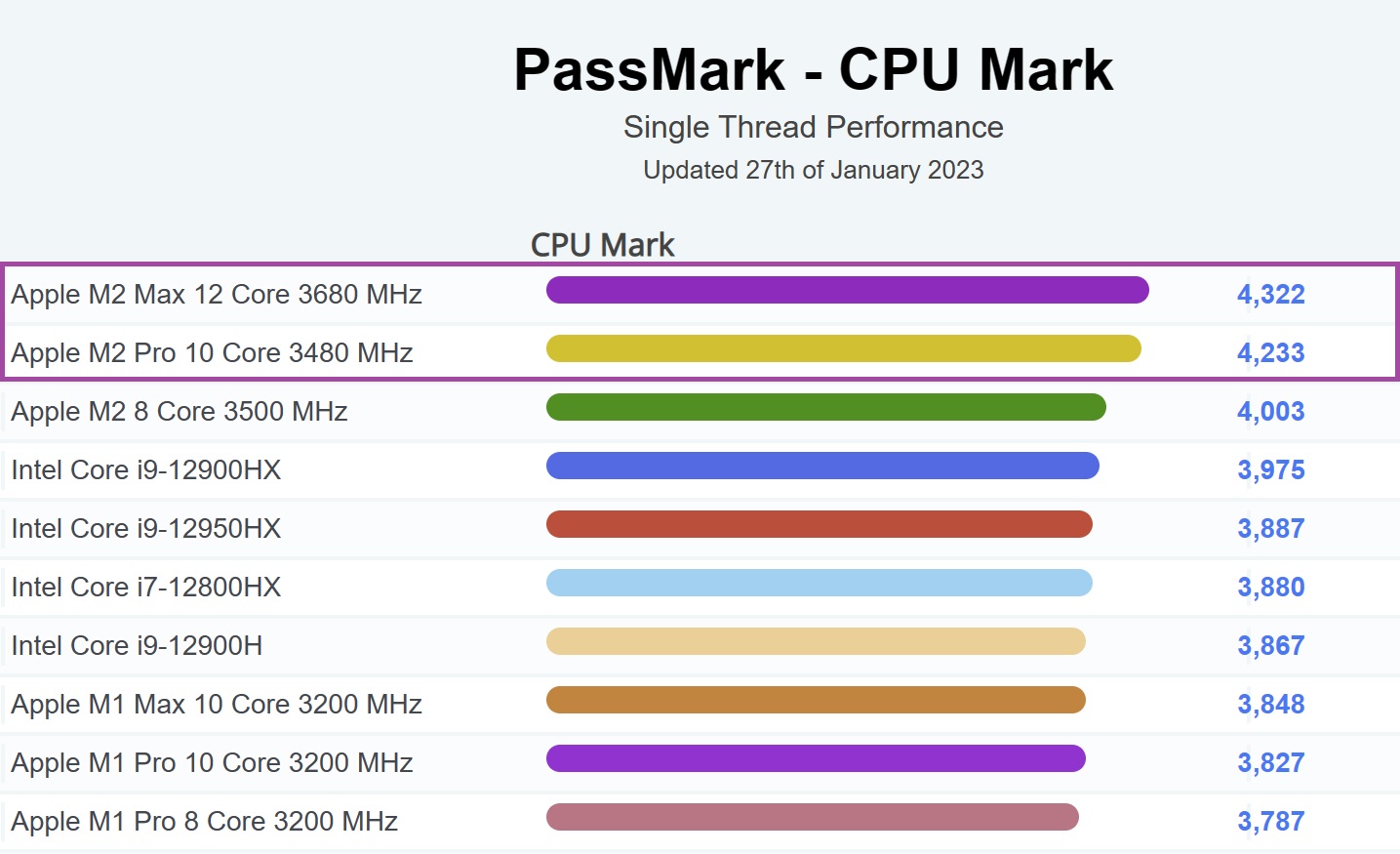Open Apple M1 Pro 8 Core 3200 MHz

(204, 821)
